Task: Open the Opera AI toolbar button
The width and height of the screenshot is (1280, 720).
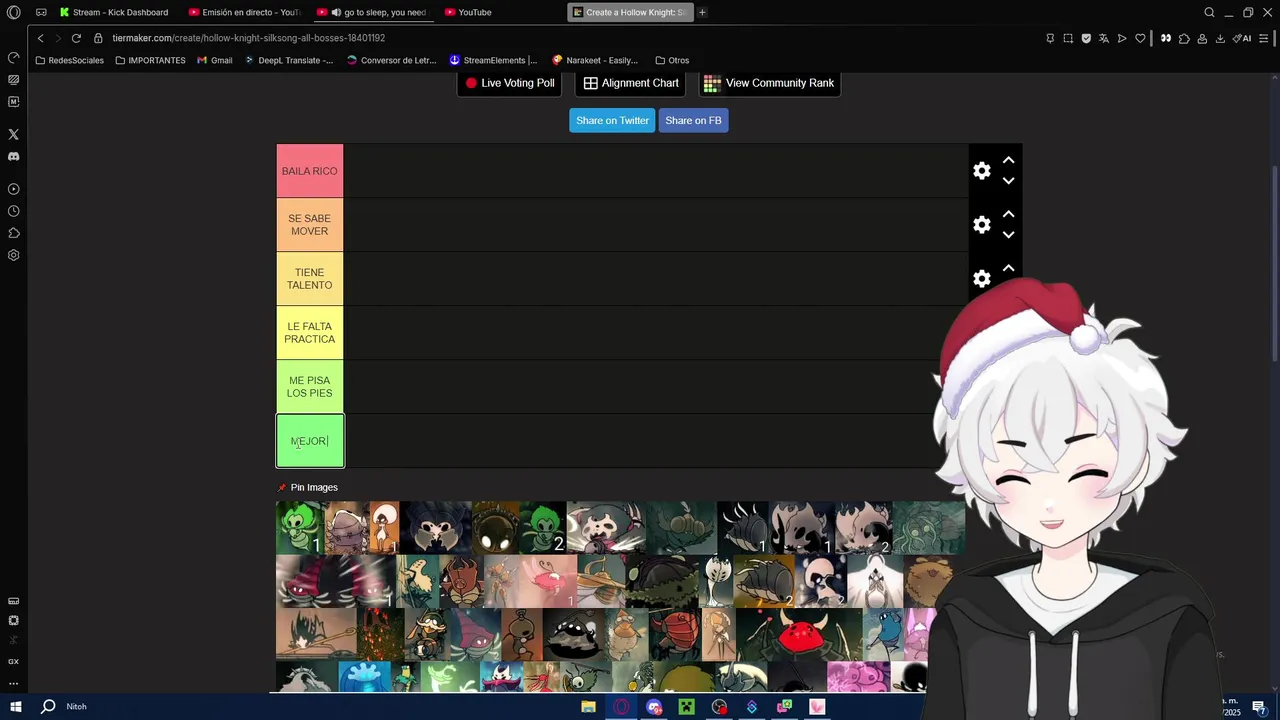Action: point(1243,38)
